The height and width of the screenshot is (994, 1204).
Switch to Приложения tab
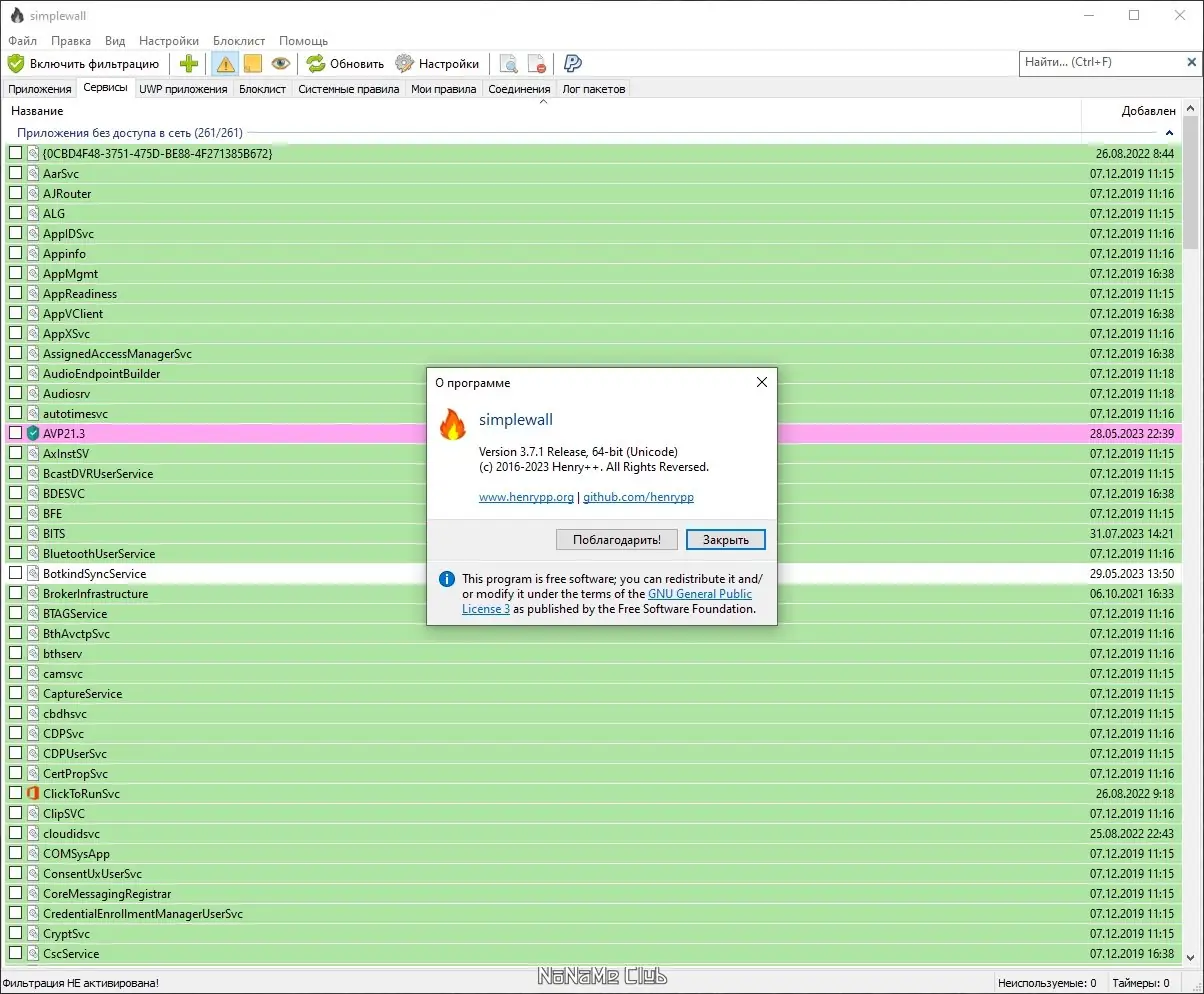click(x=40, y=89)
